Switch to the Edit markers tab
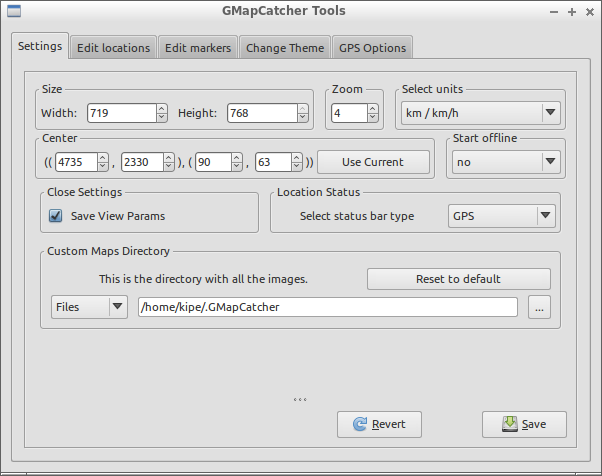The width and height of the screenshot is (602, 476). pyautogui.click(x=198, y=48)
